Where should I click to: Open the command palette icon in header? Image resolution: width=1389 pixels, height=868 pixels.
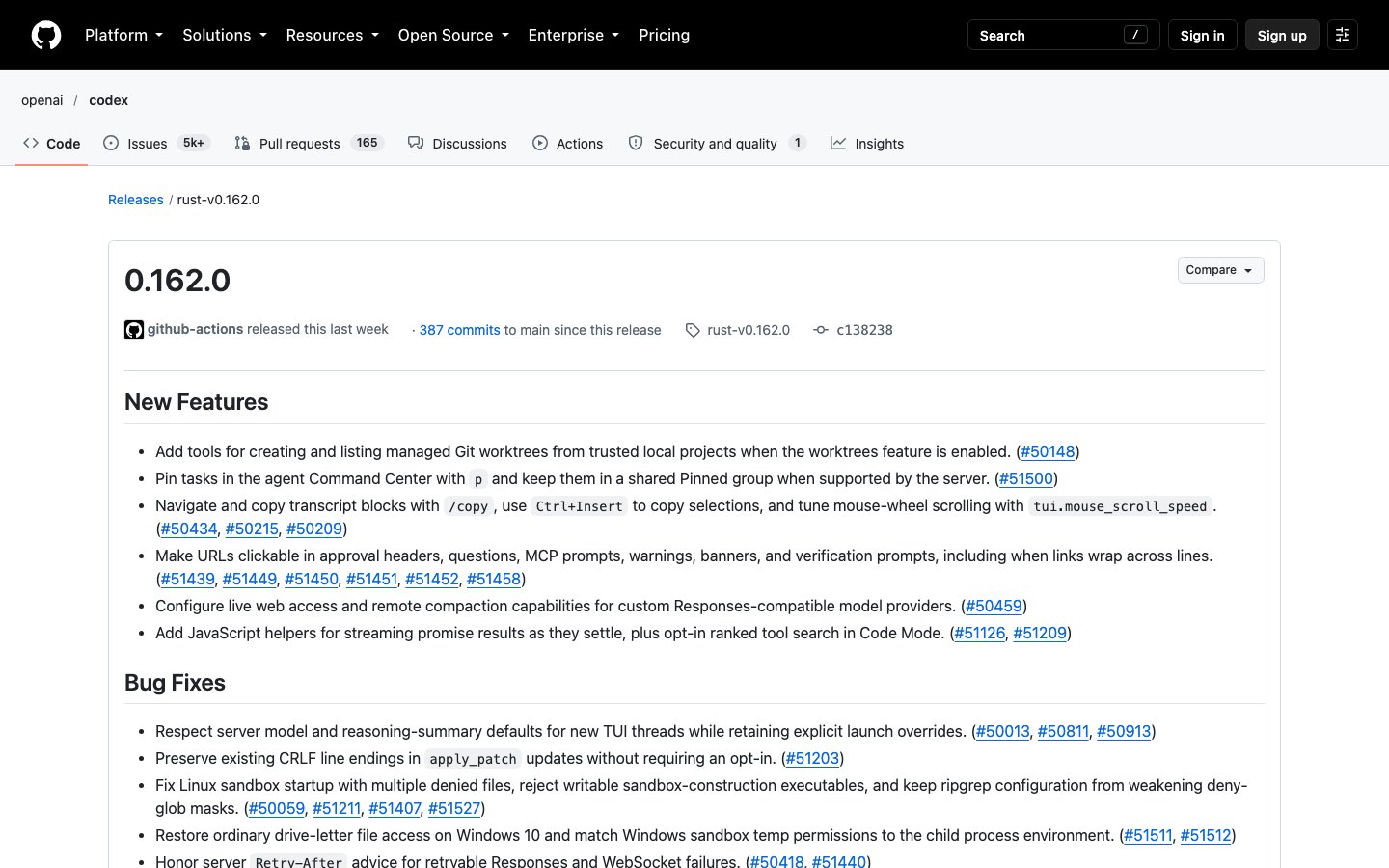click(1343, 35)
